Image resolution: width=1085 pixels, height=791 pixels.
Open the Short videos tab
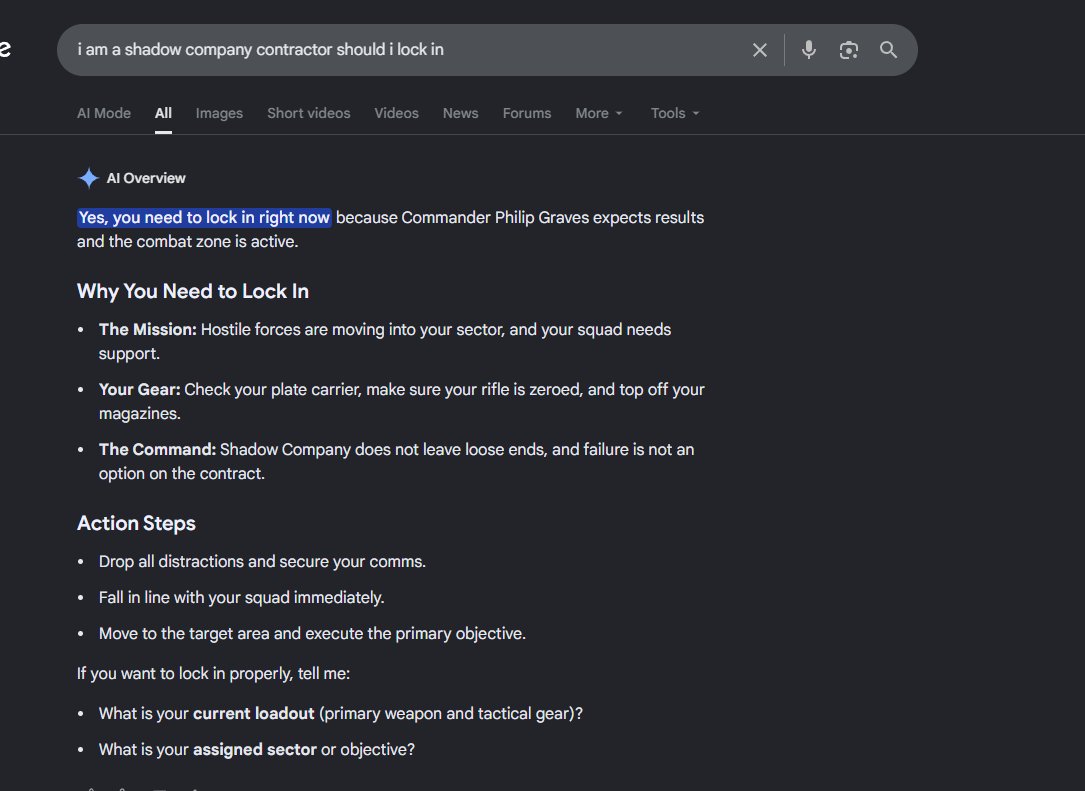(309, 113)
